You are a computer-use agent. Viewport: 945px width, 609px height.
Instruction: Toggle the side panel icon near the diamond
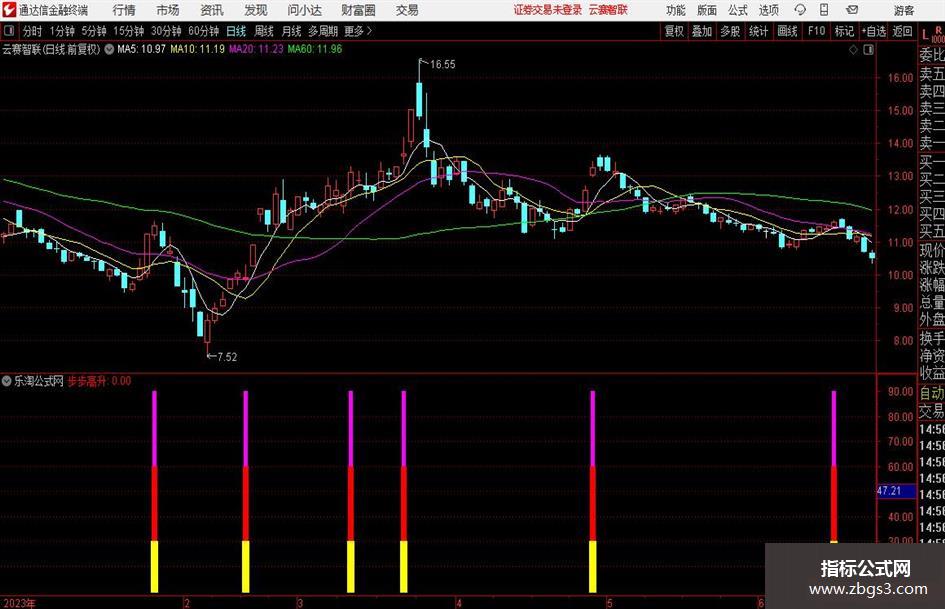[868, 49]
